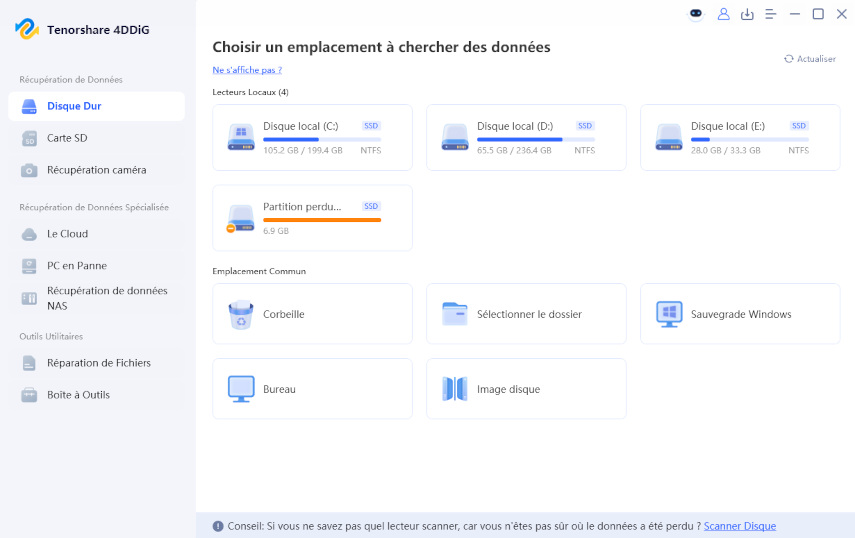855x538 pixels.
Task: Choose Corbeille recycle bin location
Action: point(312,314)
